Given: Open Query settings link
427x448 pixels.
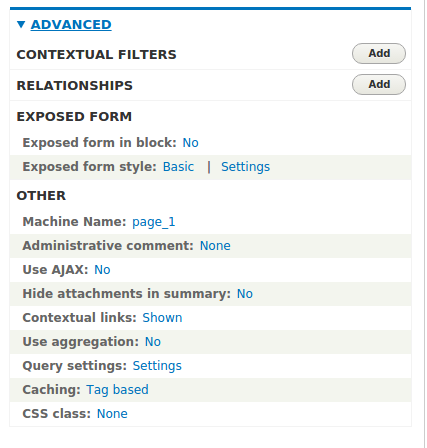Looking at the screenshot, I should point(157,366).
